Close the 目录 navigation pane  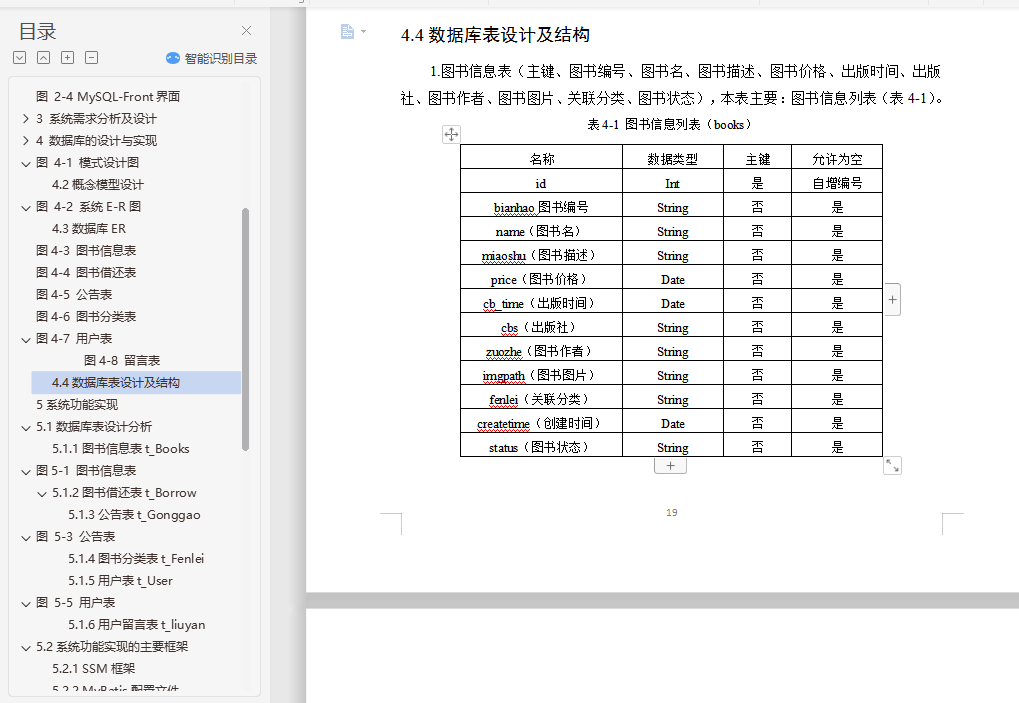point(246,31)
